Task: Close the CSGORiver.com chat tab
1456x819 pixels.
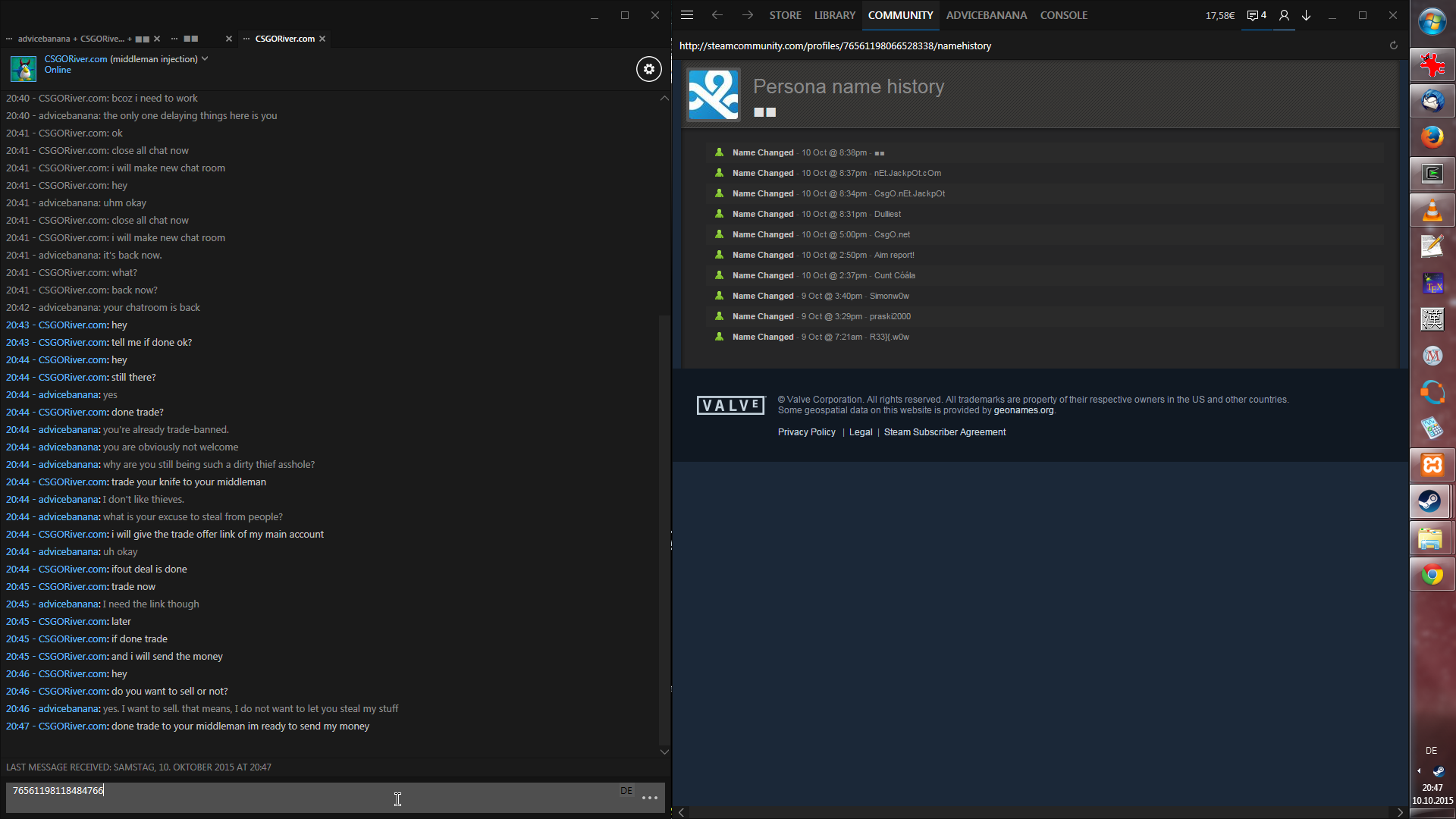Action: (322, 39)
